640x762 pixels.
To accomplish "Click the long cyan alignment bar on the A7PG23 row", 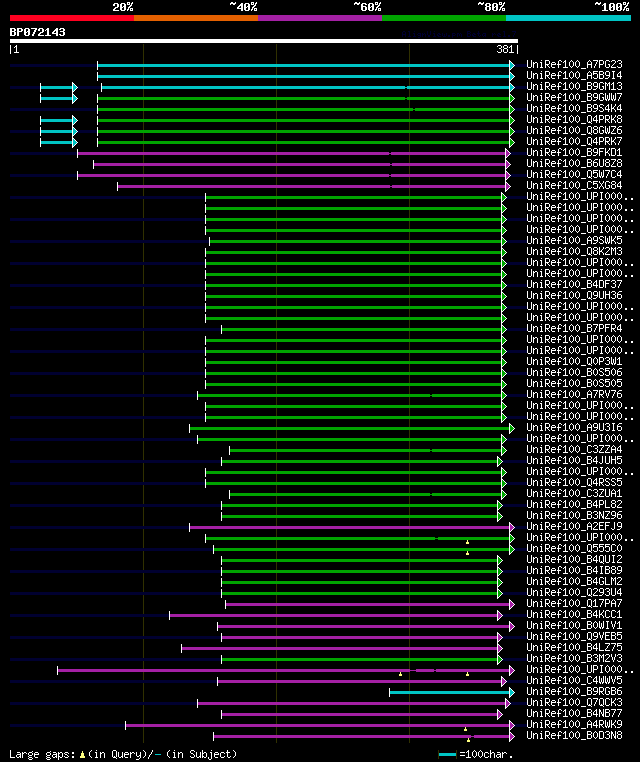I will (x=306, y=65).
